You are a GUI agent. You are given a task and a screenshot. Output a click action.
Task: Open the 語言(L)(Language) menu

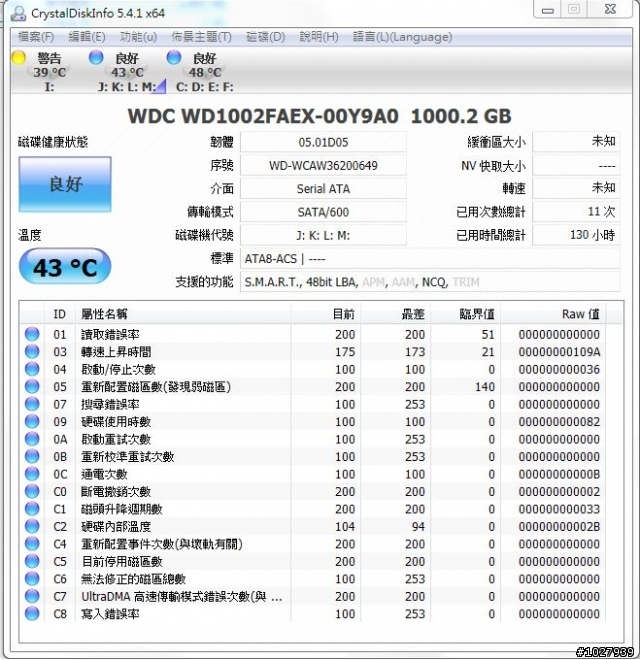click(x=402, y=37)
